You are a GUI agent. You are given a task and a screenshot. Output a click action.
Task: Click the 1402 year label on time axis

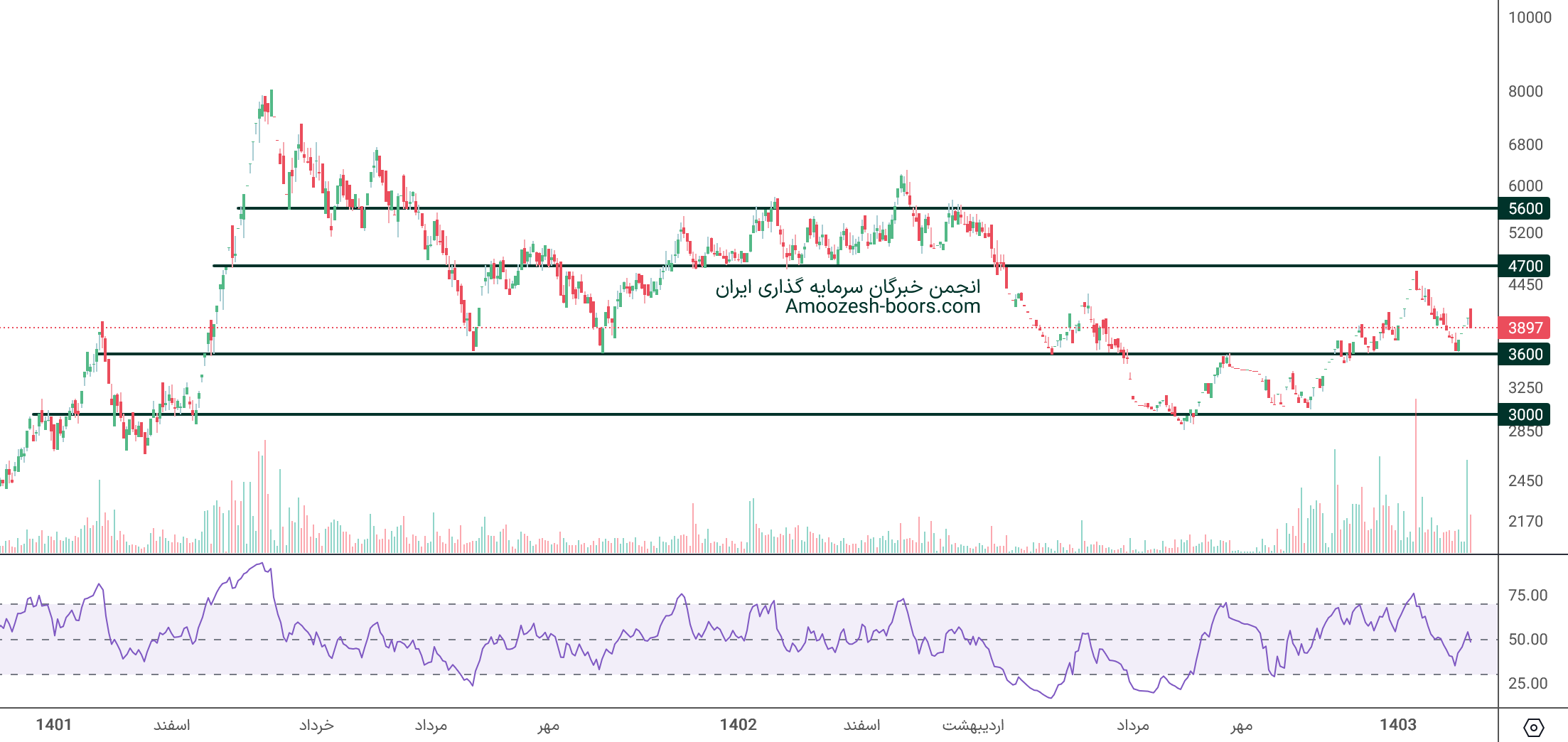pos(738,724)
